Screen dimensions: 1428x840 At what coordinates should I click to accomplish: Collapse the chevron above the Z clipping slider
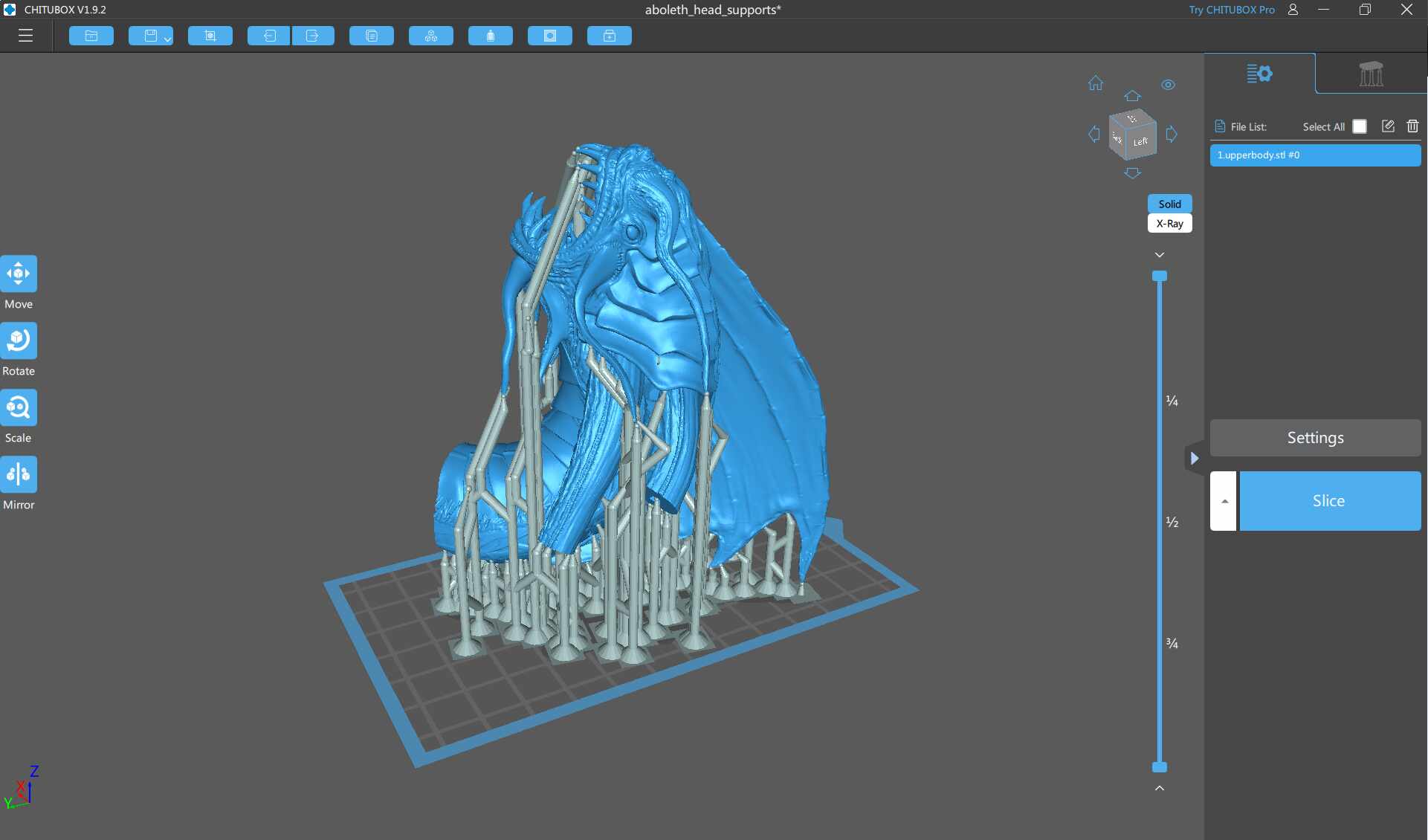(x=1160, y=254)
